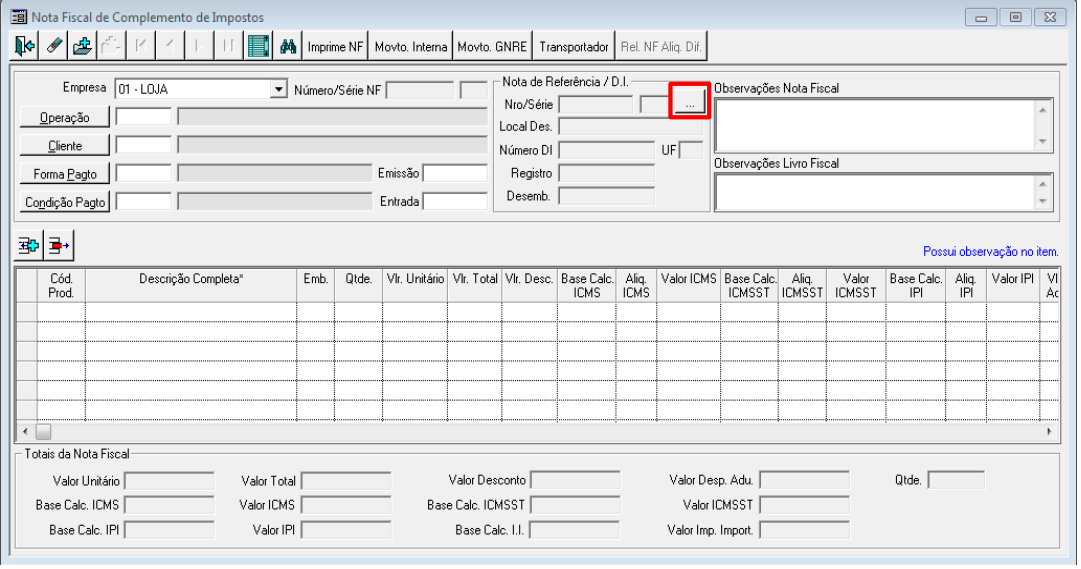Image resolution: width=1081 pixels, height=569 pixels.
Task: Click the window icon in title bar
Action: pos(19,17)
